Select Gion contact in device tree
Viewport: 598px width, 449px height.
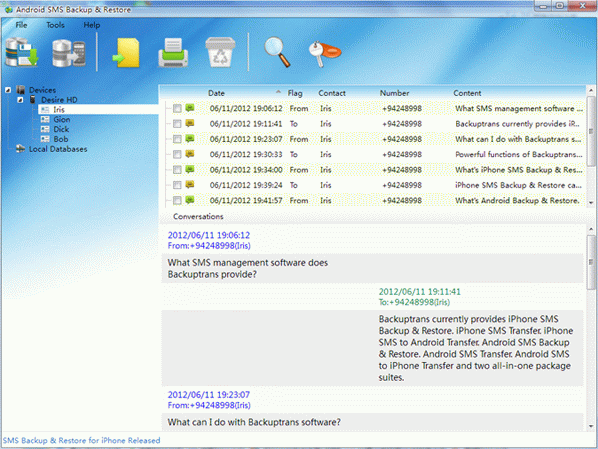tap(61, 119)
